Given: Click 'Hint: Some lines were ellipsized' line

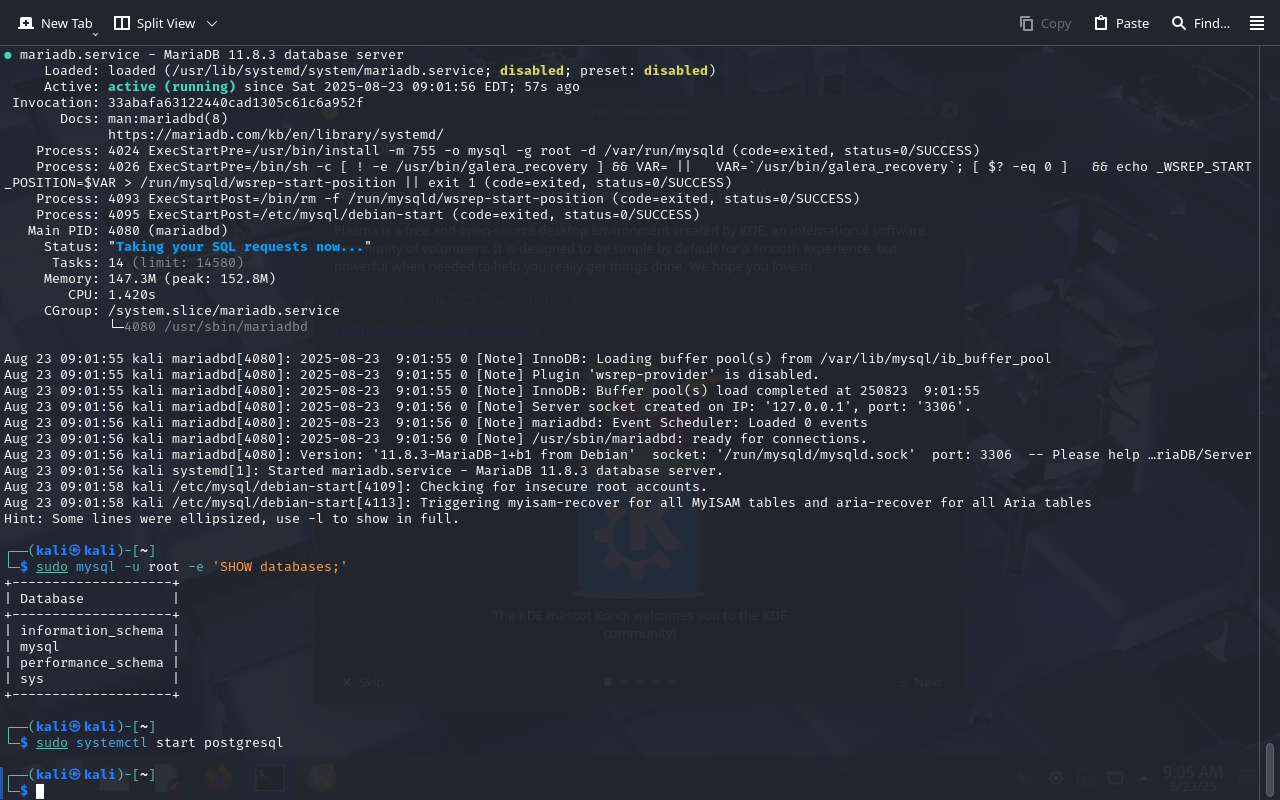Looking at the screenshot, I should point(231,519).
